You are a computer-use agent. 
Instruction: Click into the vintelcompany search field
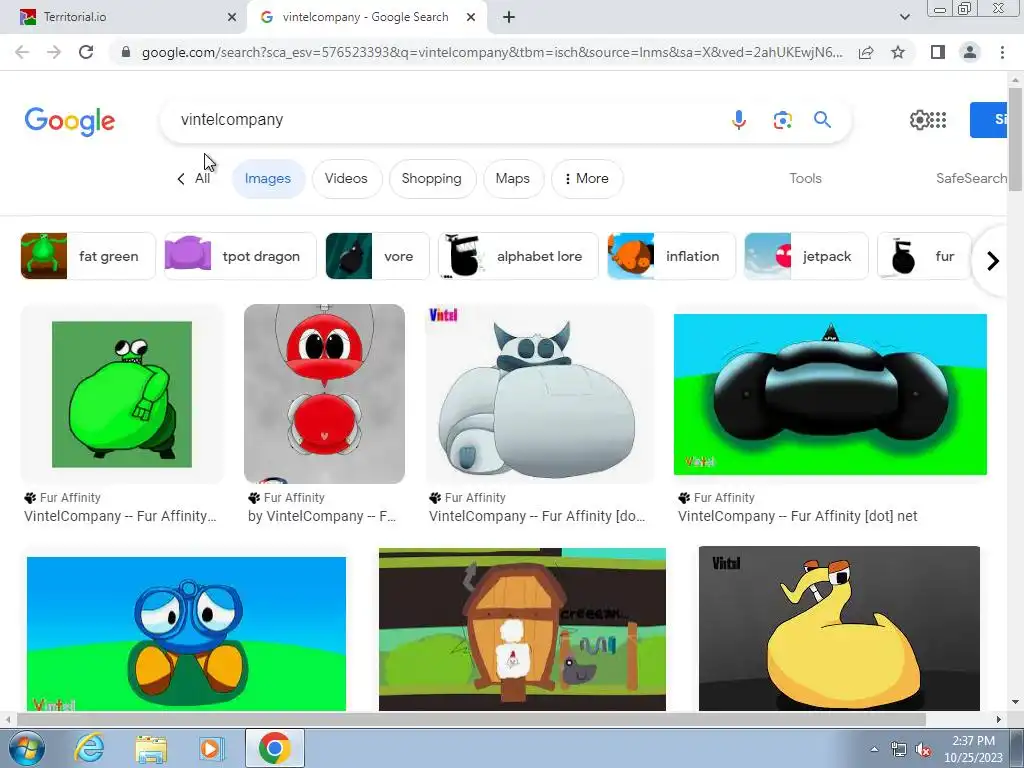point(444,120)
